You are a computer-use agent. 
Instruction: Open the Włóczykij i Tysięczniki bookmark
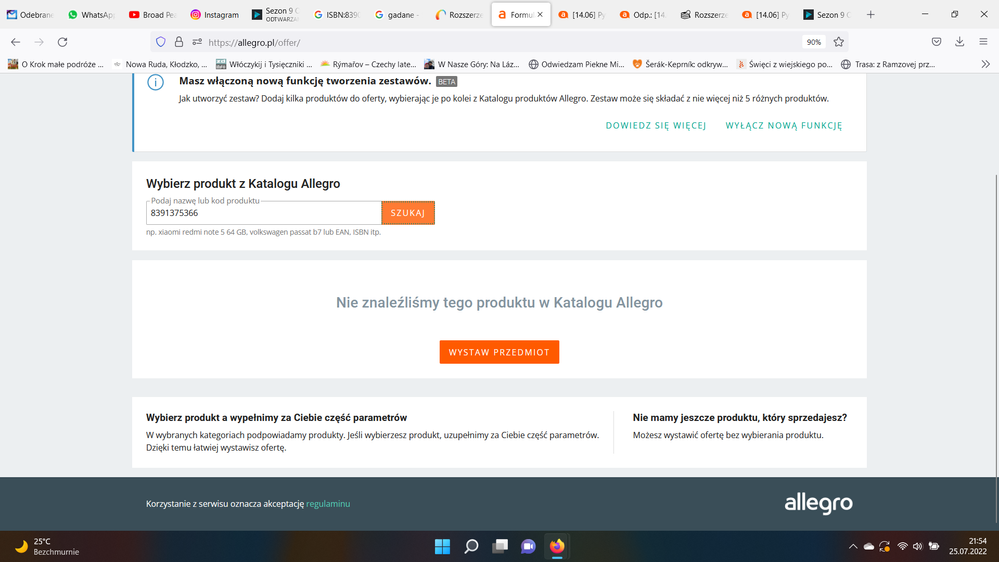coord(264,64)
